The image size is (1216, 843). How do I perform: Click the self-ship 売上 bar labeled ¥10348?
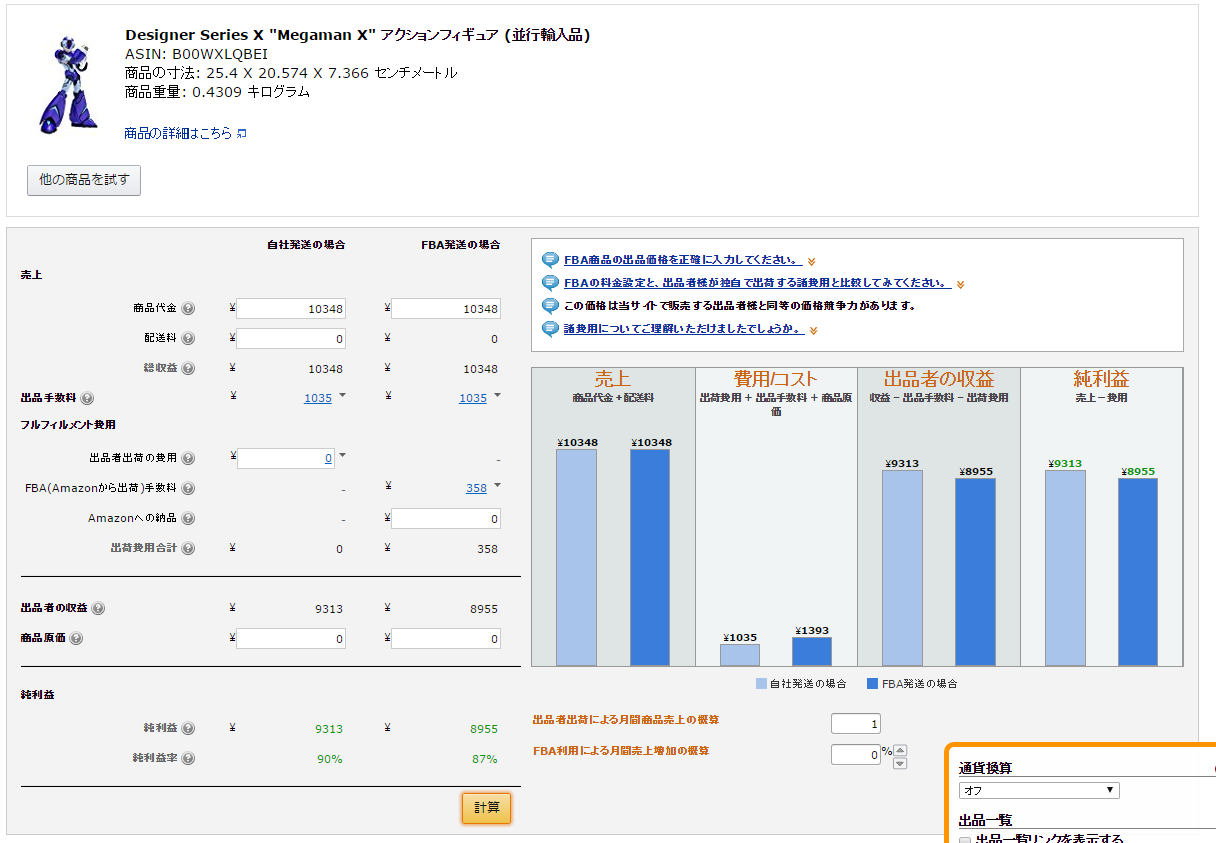576,557
